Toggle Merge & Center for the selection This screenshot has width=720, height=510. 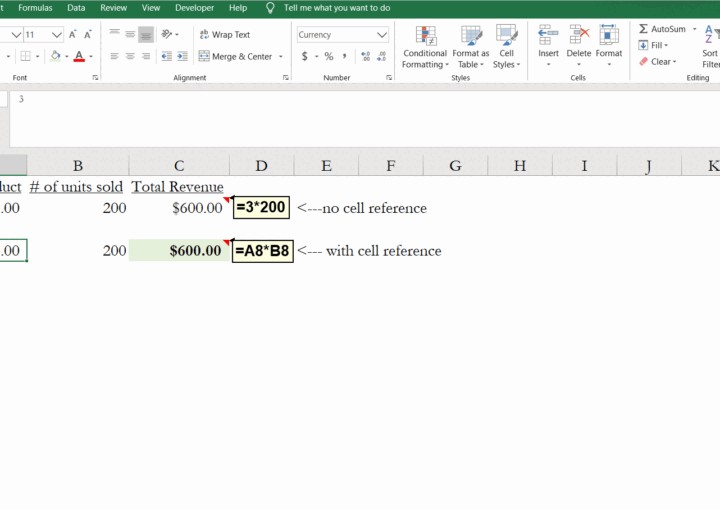[235, 57]
